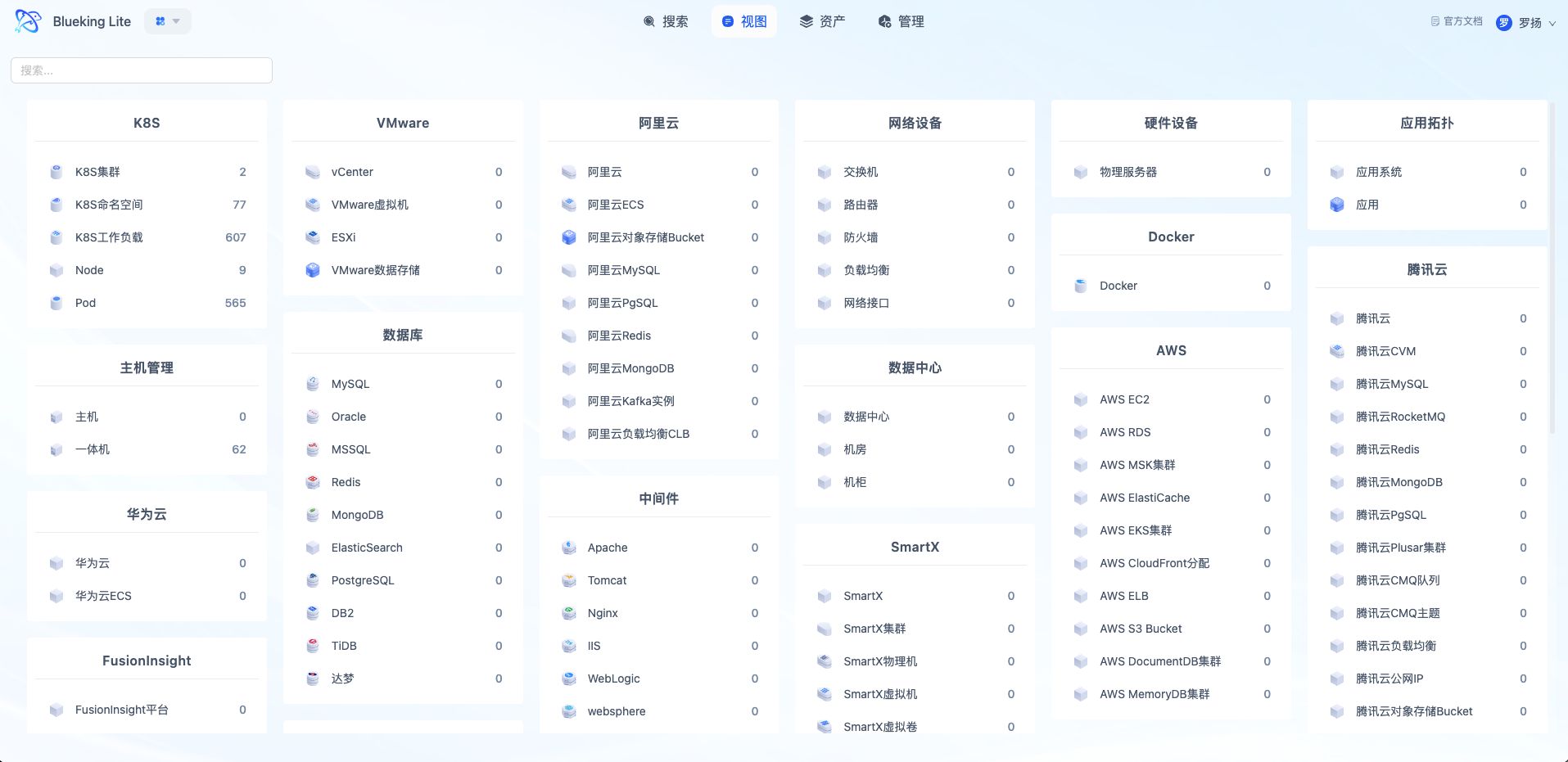This screenshot has width=1568, height=762.
Task: Select the AWS MemoryDB集群 row
Action: coord(1172,694)
